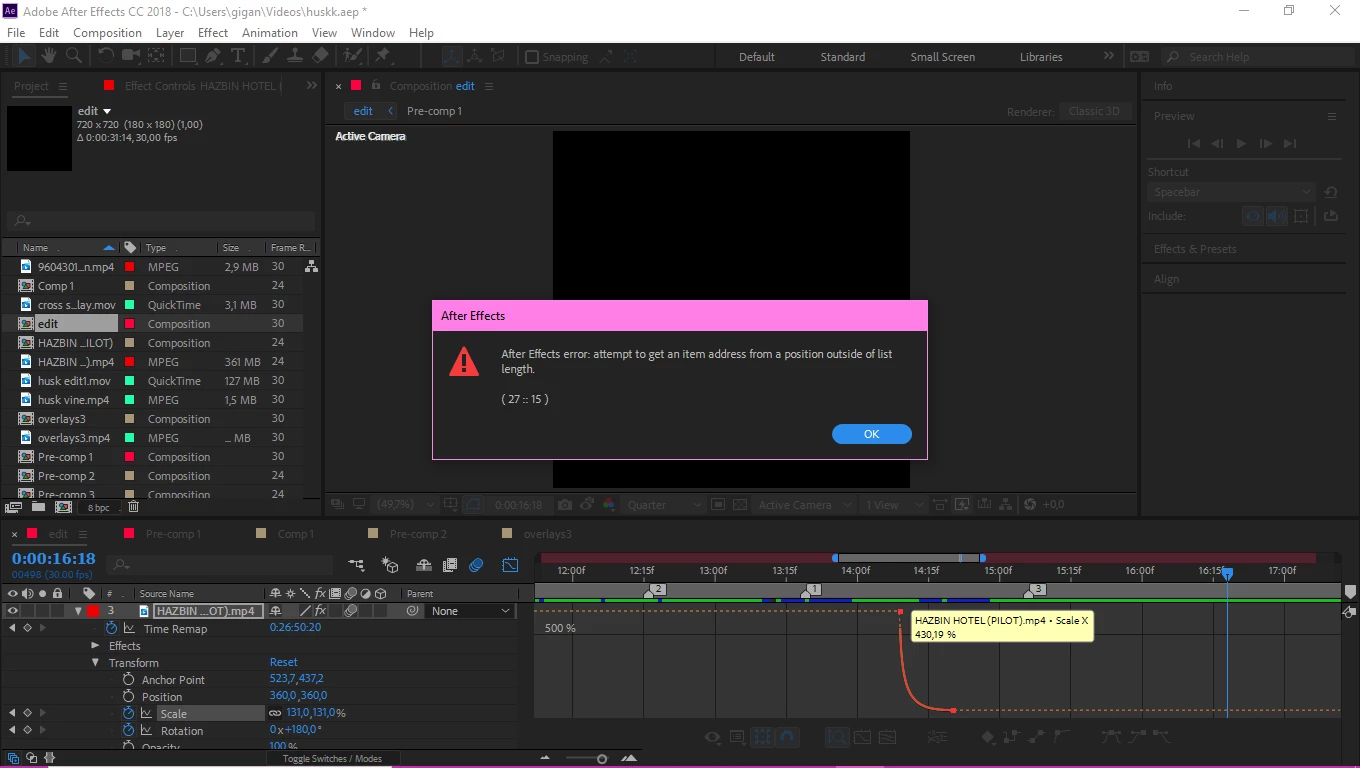Click the new composition icon in Project panel

[62, 507]
